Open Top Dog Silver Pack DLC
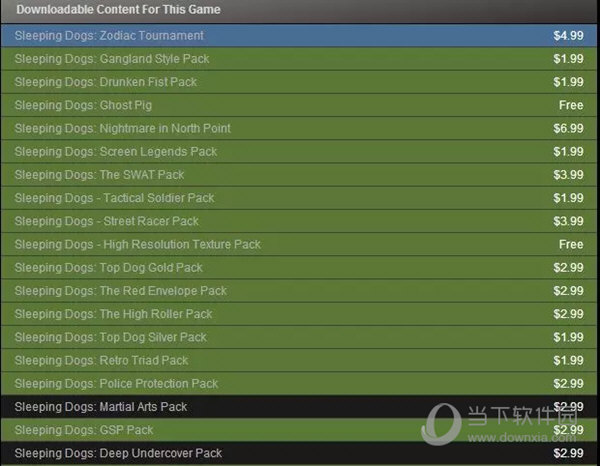This screenshot has width=600, height=466. click(299, 337)
